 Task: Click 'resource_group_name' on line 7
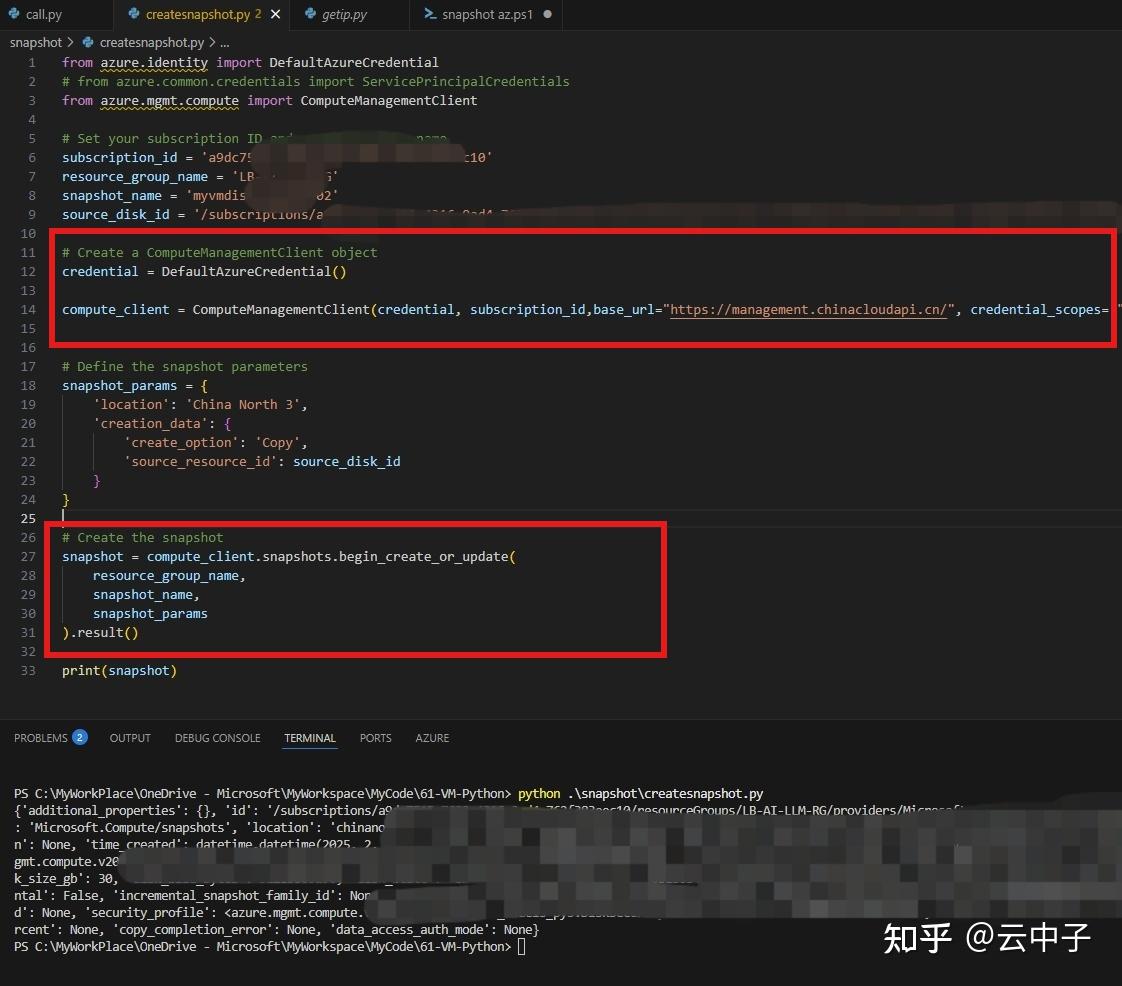[135, 177]
